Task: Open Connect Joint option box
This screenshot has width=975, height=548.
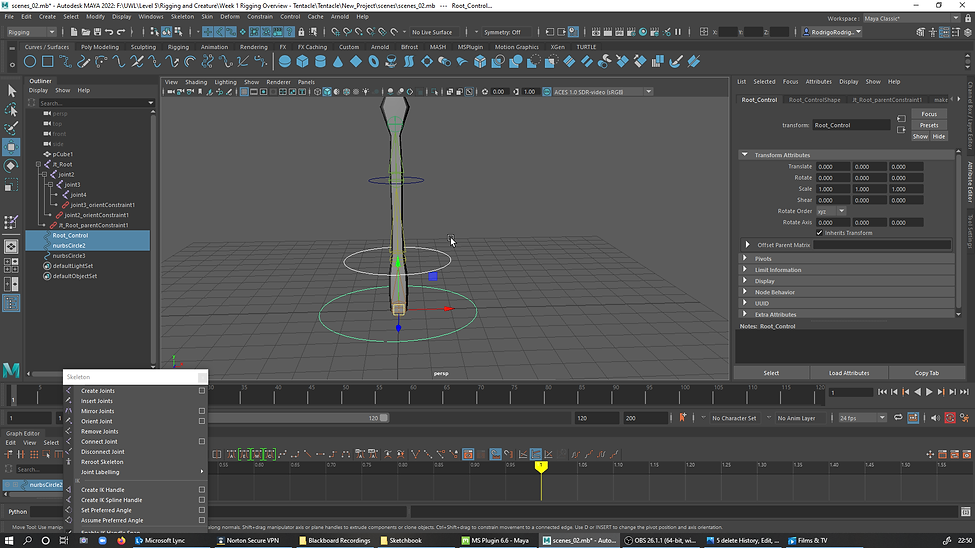Action: point(201,442)
